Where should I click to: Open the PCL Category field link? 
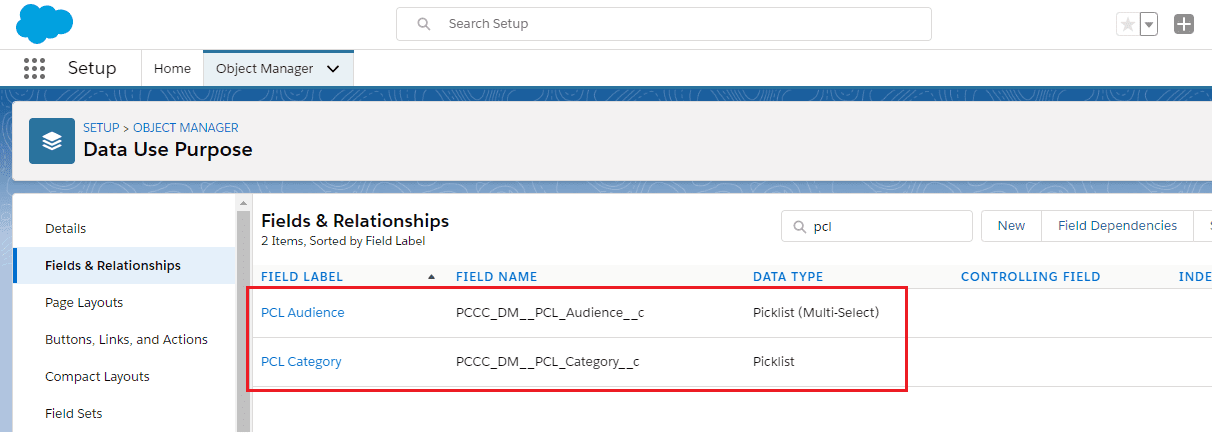pyautogui.click(x=301, y=362)
